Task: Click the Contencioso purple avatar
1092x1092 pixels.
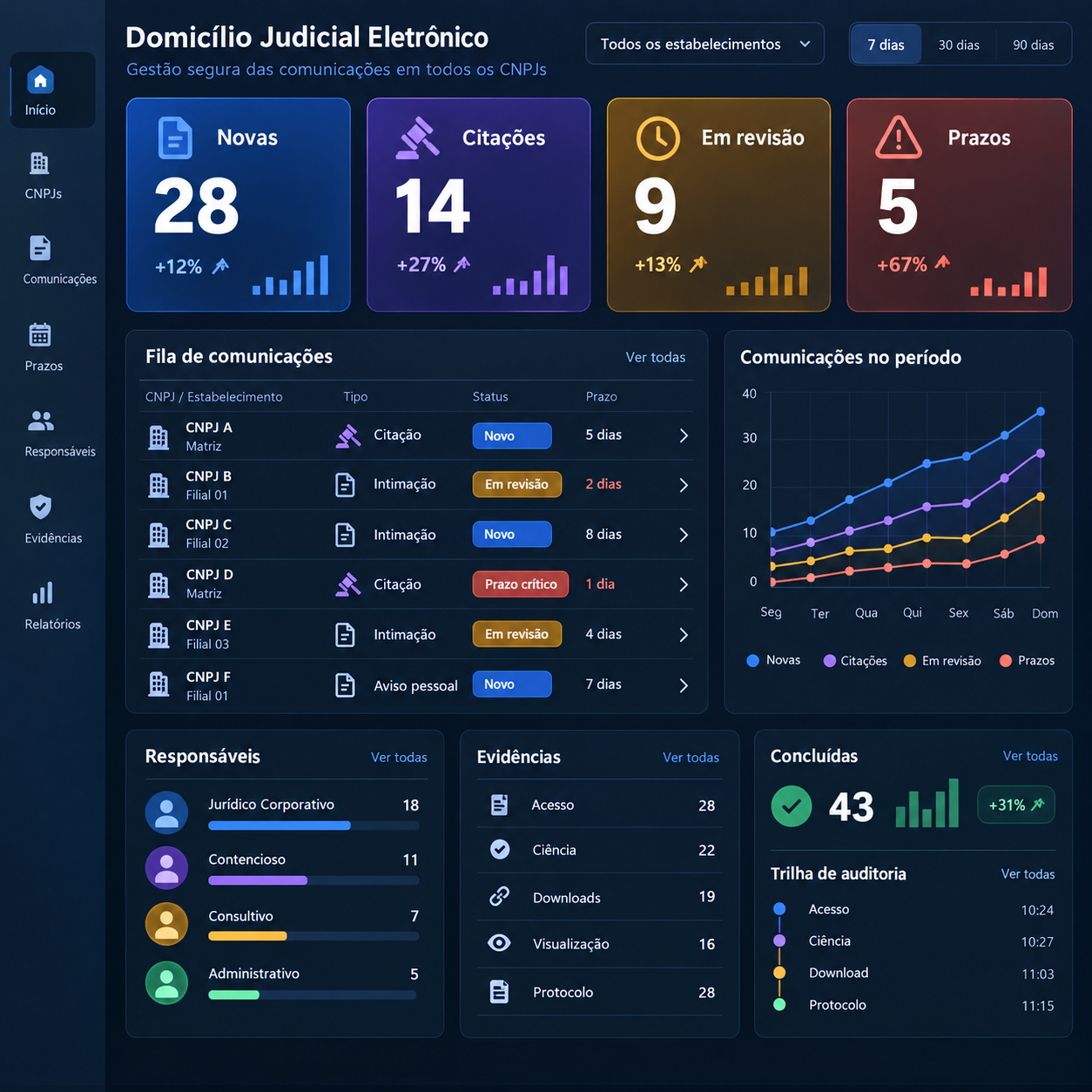Action: (x=166, y=867)
